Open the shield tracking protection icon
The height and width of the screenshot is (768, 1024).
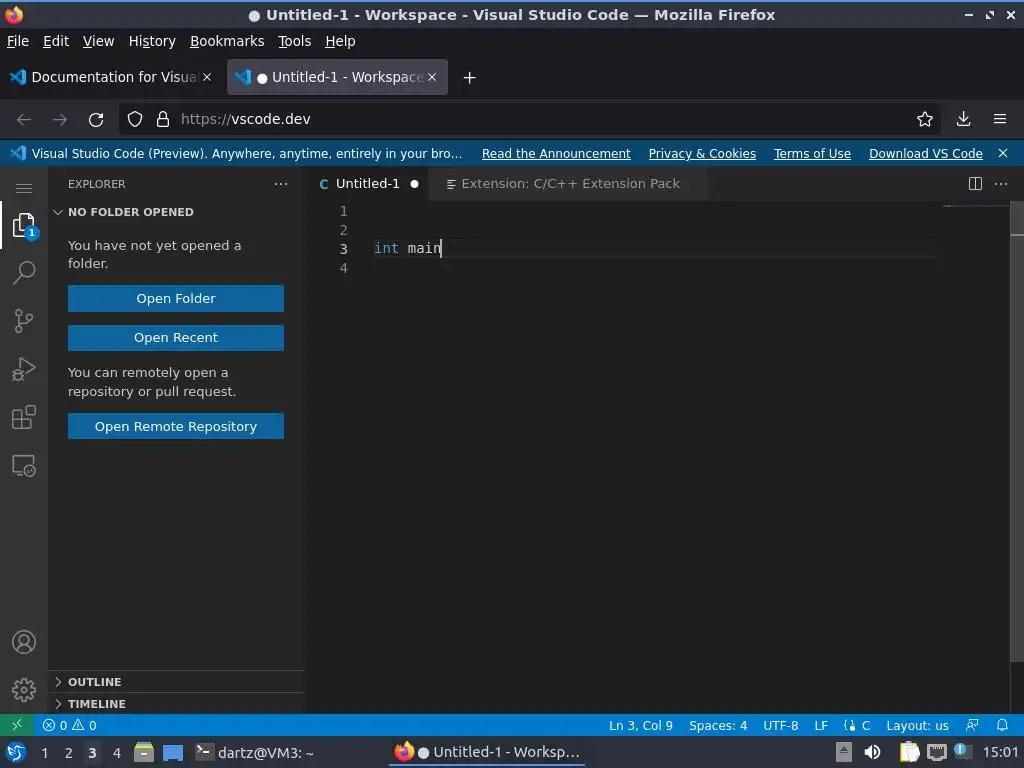(x=135, y=119)
